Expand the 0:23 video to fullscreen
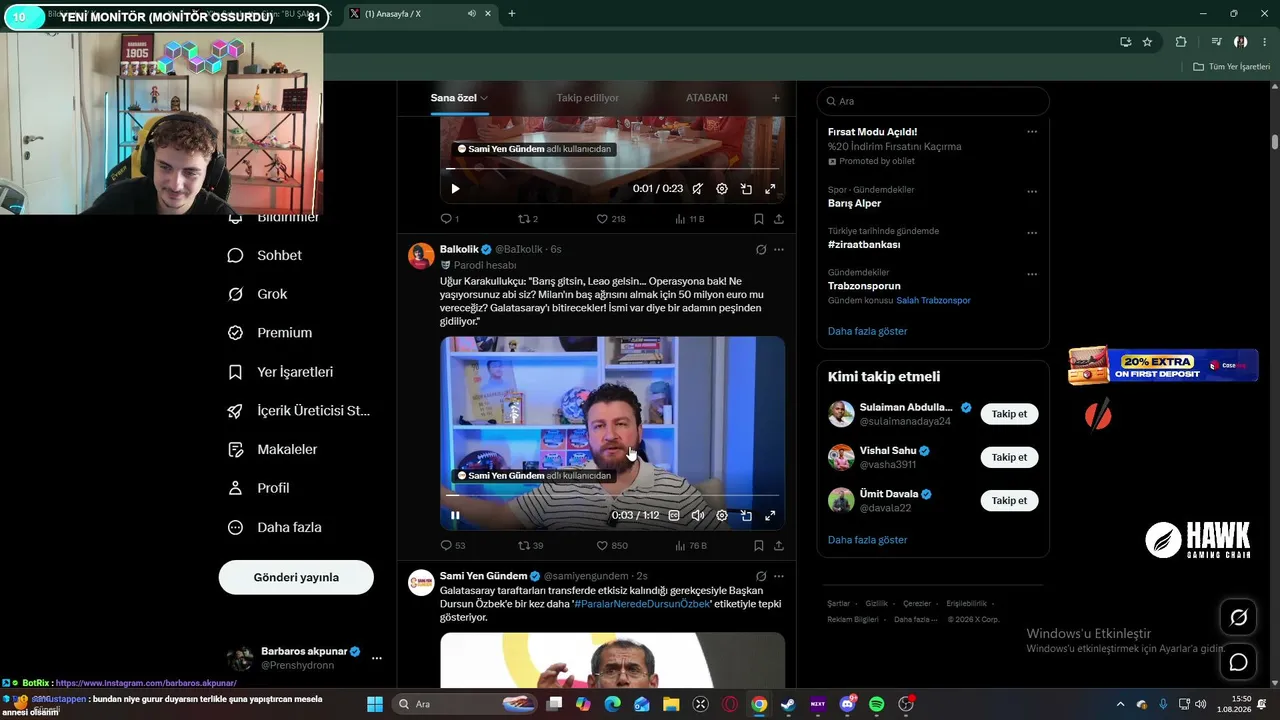This screenshot has width=1280, height=720. pos(770,189)
